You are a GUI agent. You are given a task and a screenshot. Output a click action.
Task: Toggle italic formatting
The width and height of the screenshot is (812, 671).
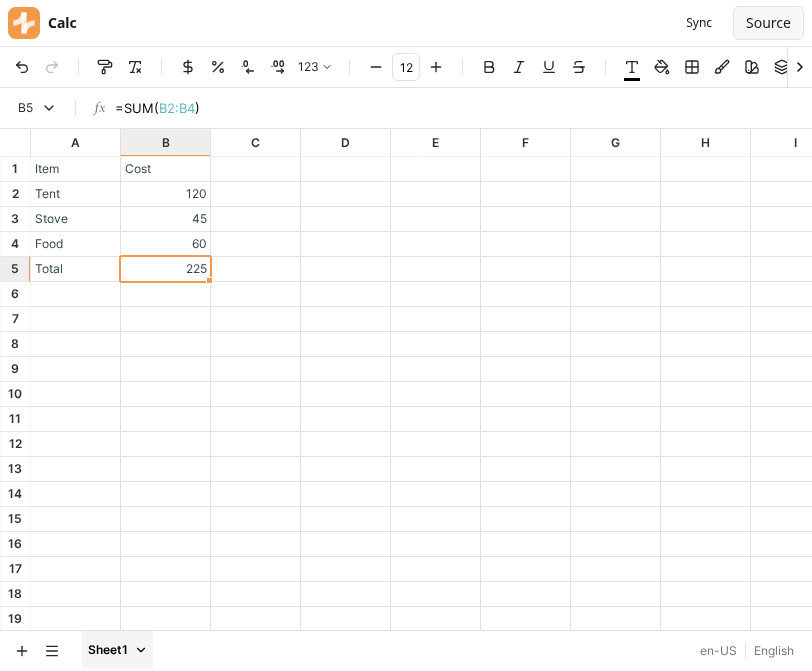click(519, 67)
